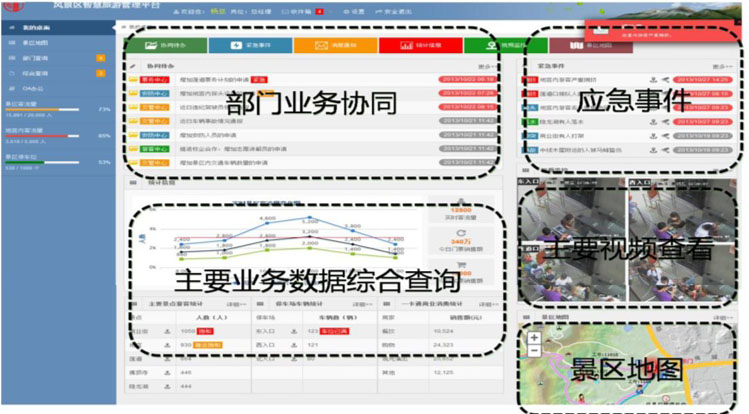Select 景区地图 in the left sidebar
This screenshot has width=749, height=414.
[38, 45]
